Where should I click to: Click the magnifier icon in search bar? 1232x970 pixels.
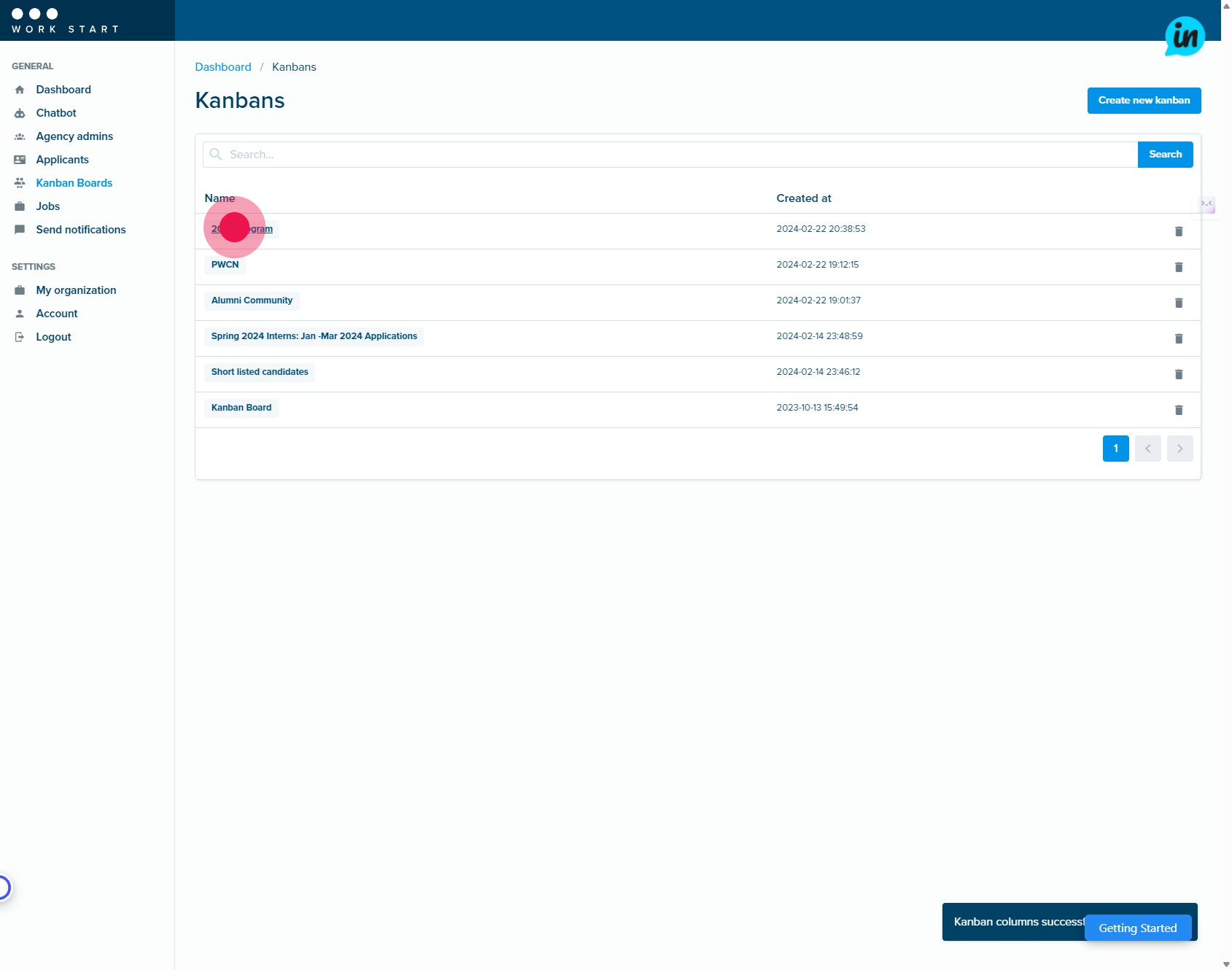coord(216,155)
